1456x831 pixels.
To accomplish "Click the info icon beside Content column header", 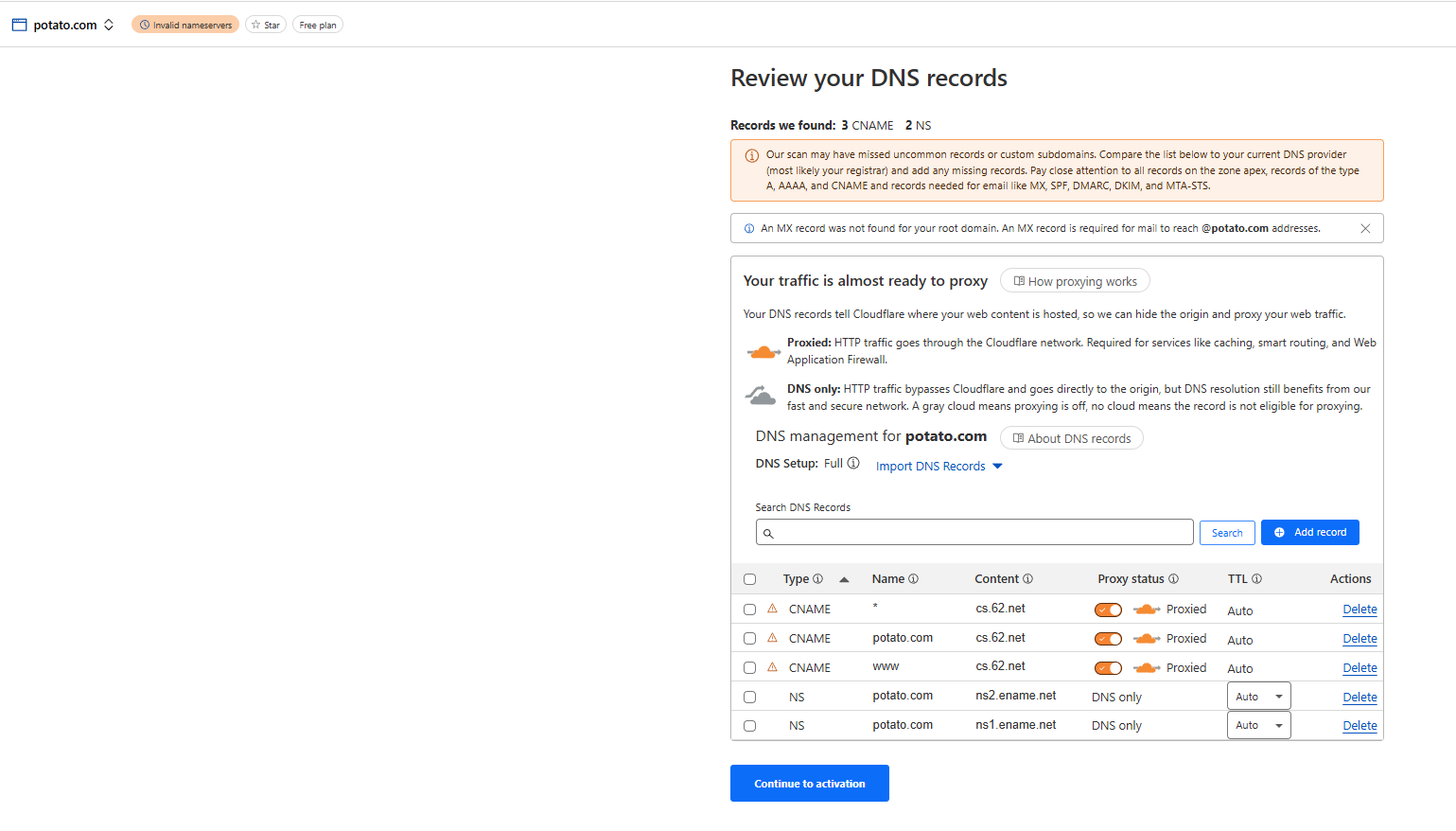I will pos(1027,579).
